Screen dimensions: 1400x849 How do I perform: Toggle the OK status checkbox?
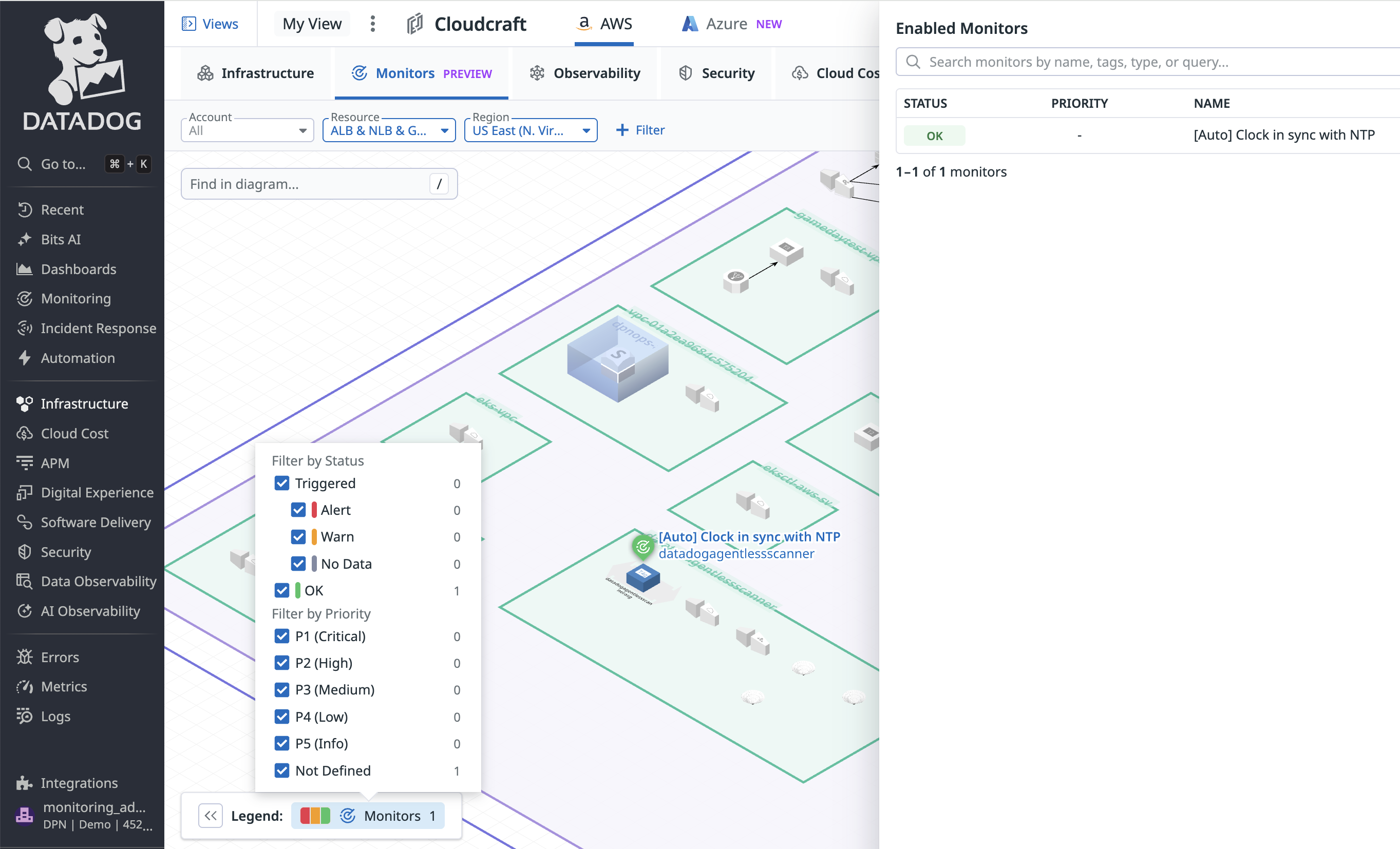pos(282,590)
